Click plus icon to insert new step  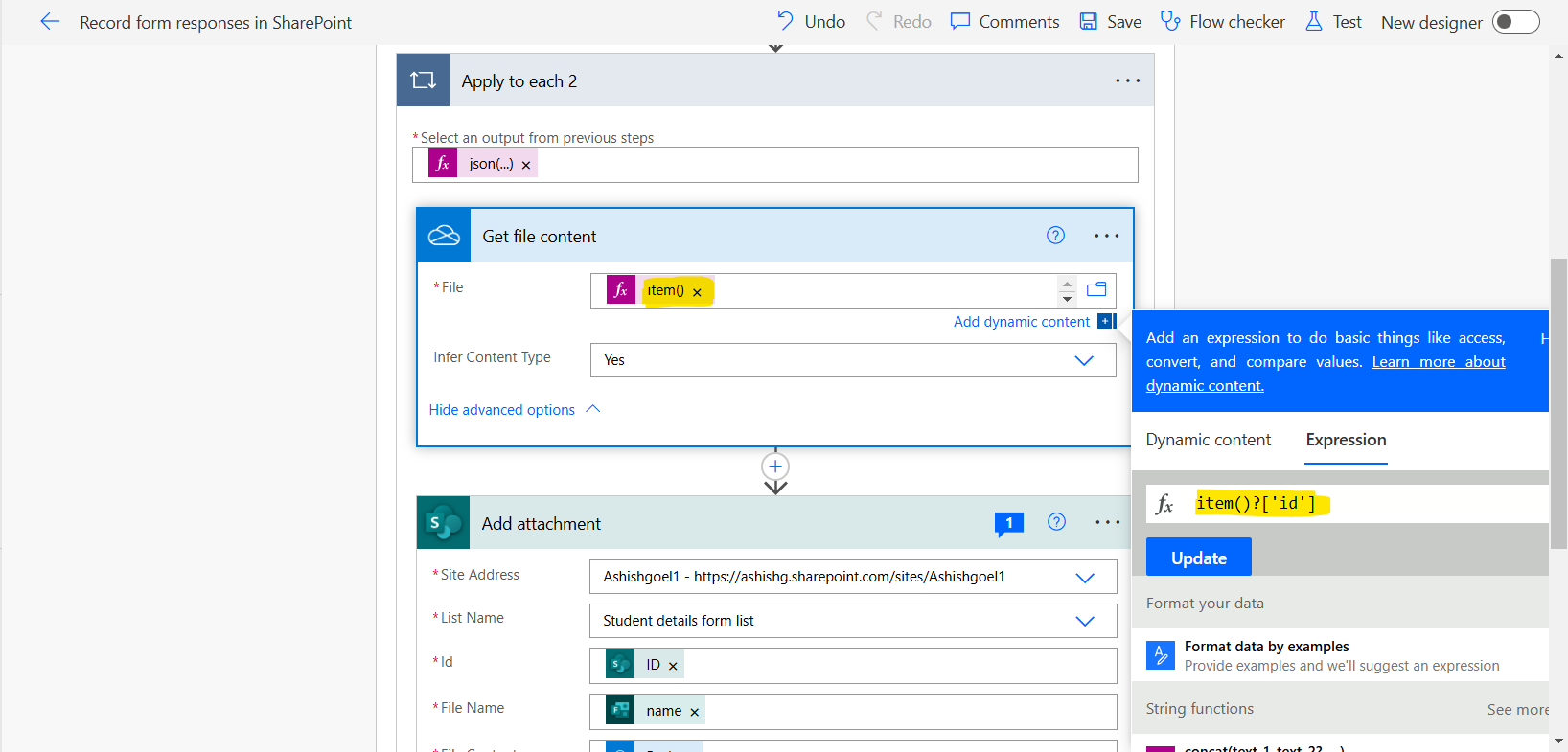click(775, 467)
